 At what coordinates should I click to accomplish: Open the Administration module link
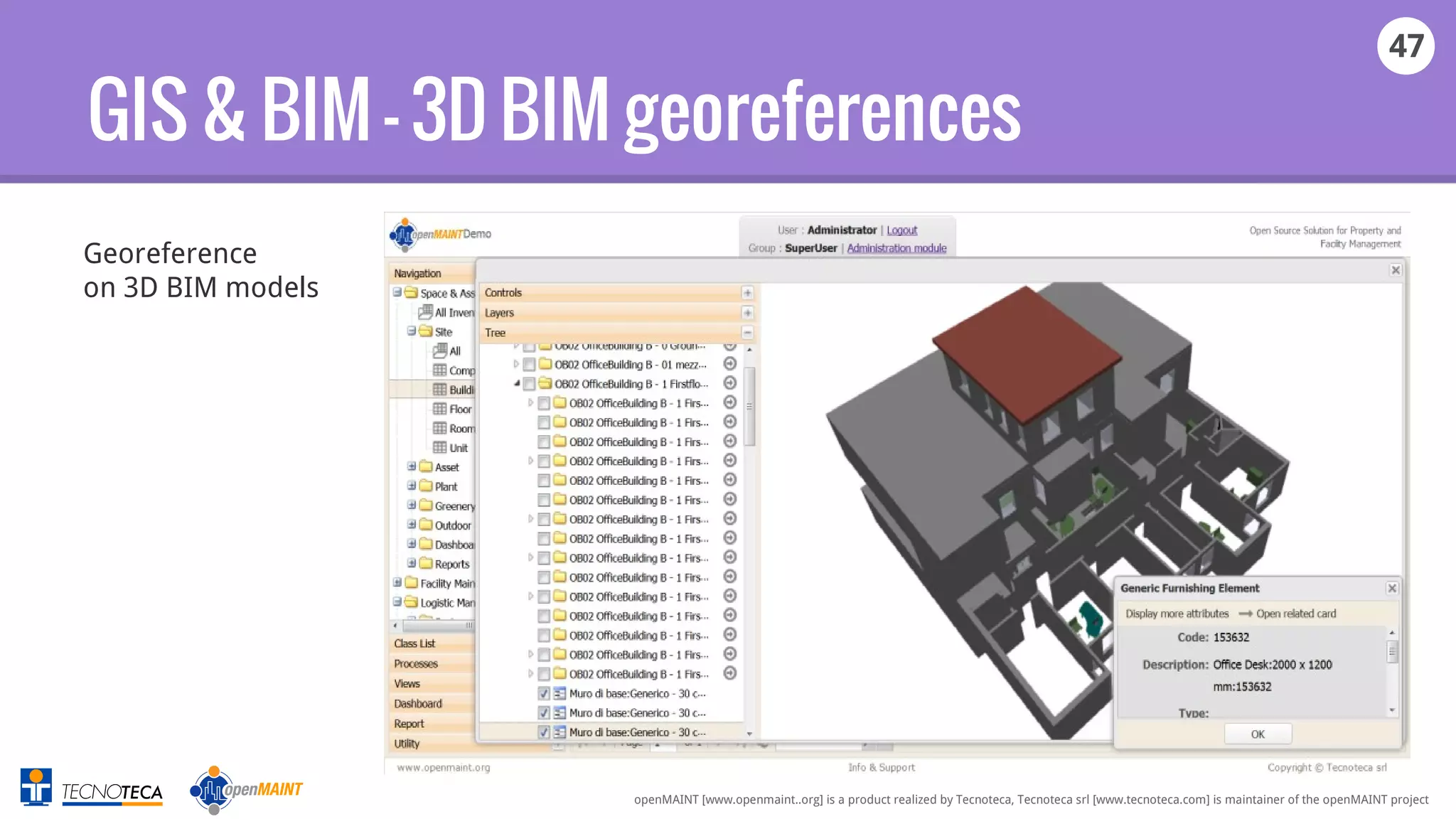(896, 248)
